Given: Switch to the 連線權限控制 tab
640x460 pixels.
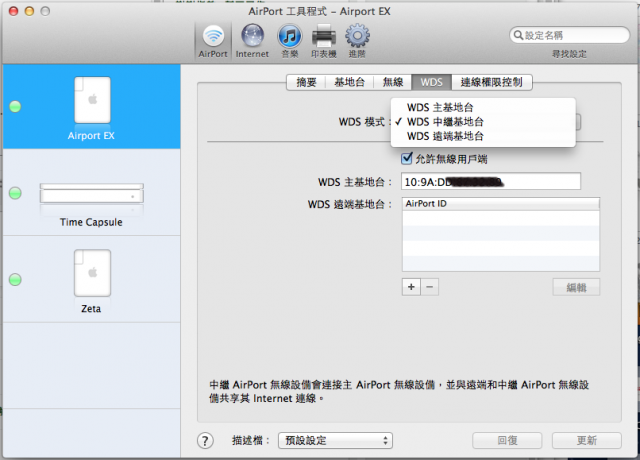Looking at the screenshot, I should (491, 82).
